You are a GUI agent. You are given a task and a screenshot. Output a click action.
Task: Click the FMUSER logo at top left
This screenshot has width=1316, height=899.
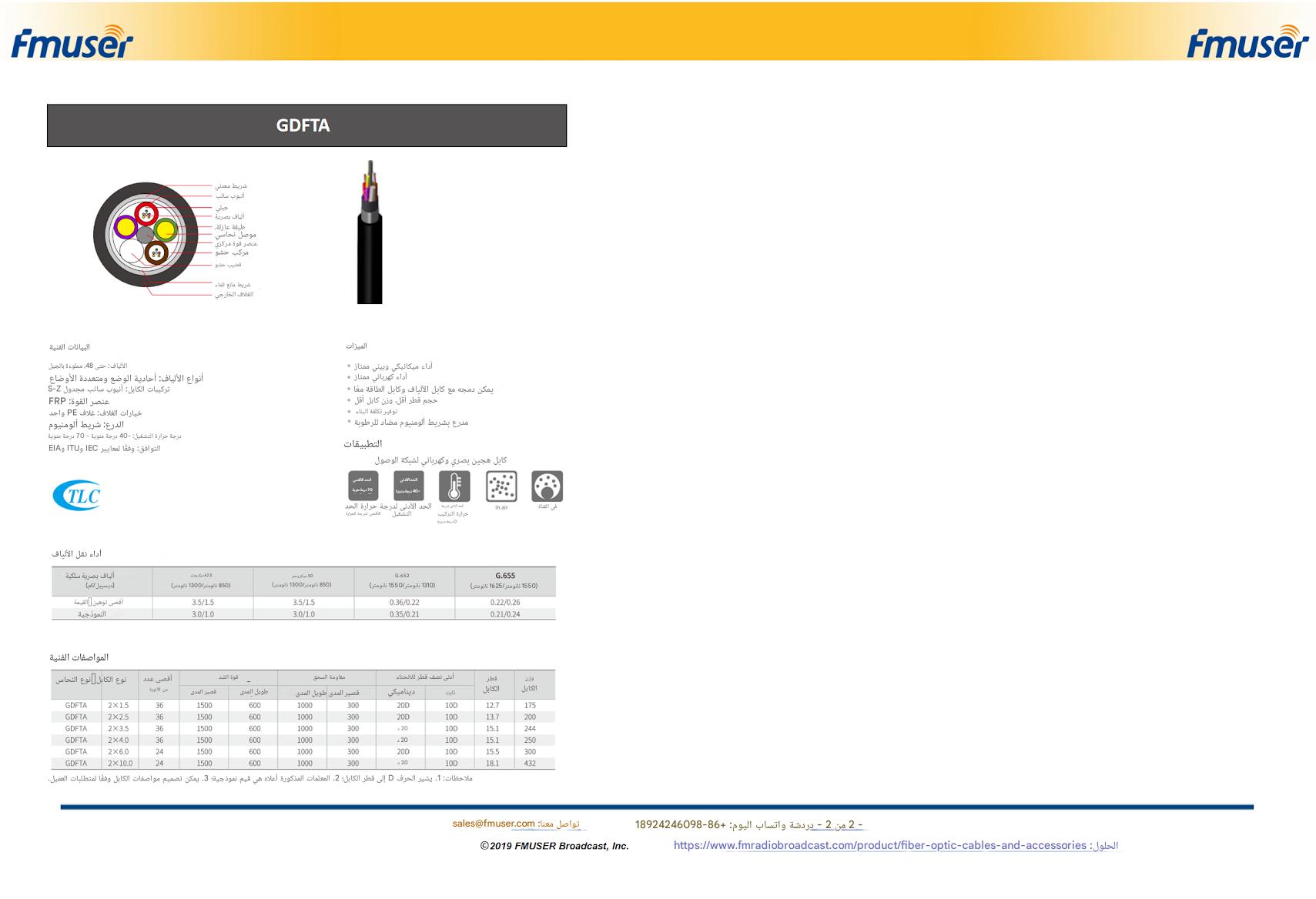click(72, 42)
